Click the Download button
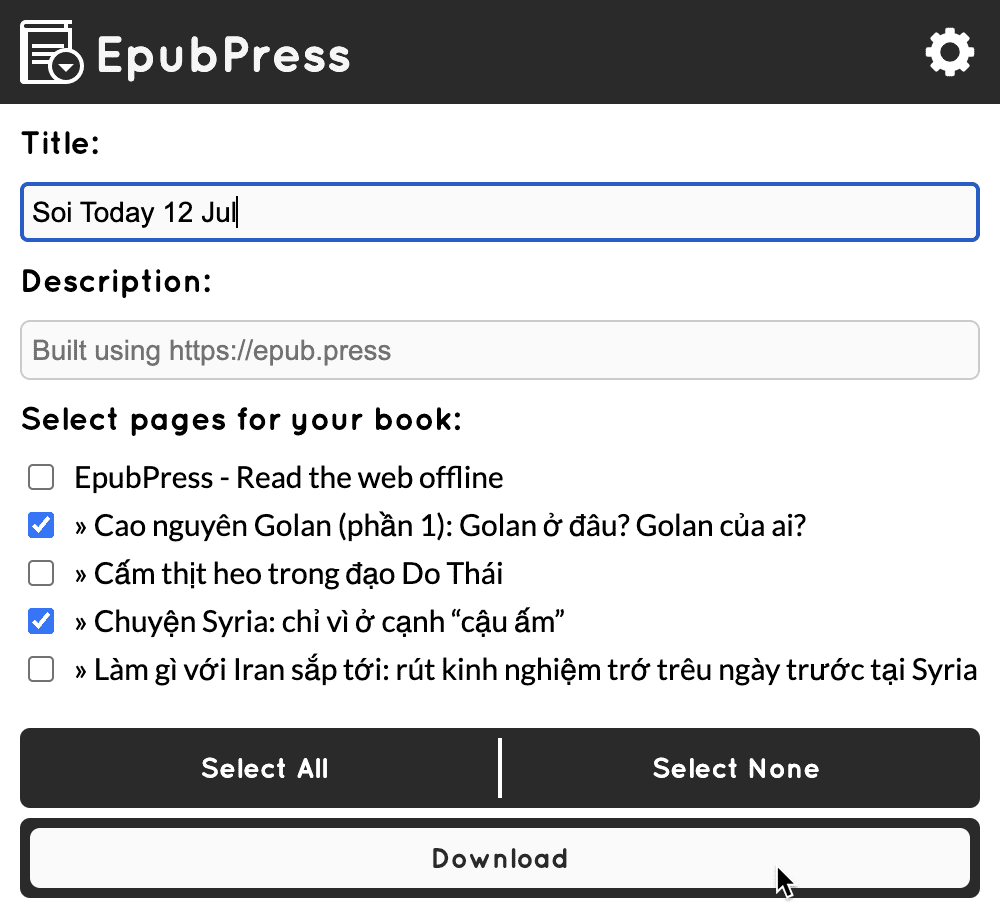The image size is (1000, 918). click(500, 858)
